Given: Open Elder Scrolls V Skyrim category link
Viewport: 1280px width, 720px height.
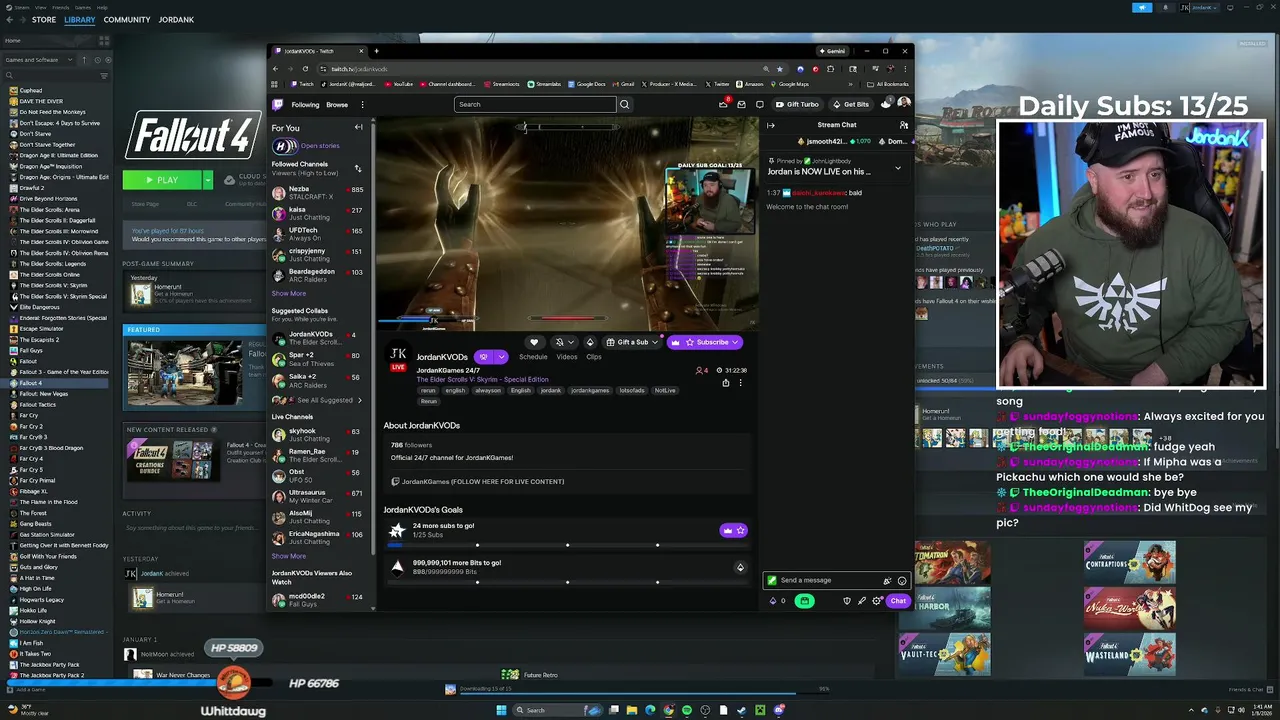Looking at the screenshot, I should tap(483, 380).
